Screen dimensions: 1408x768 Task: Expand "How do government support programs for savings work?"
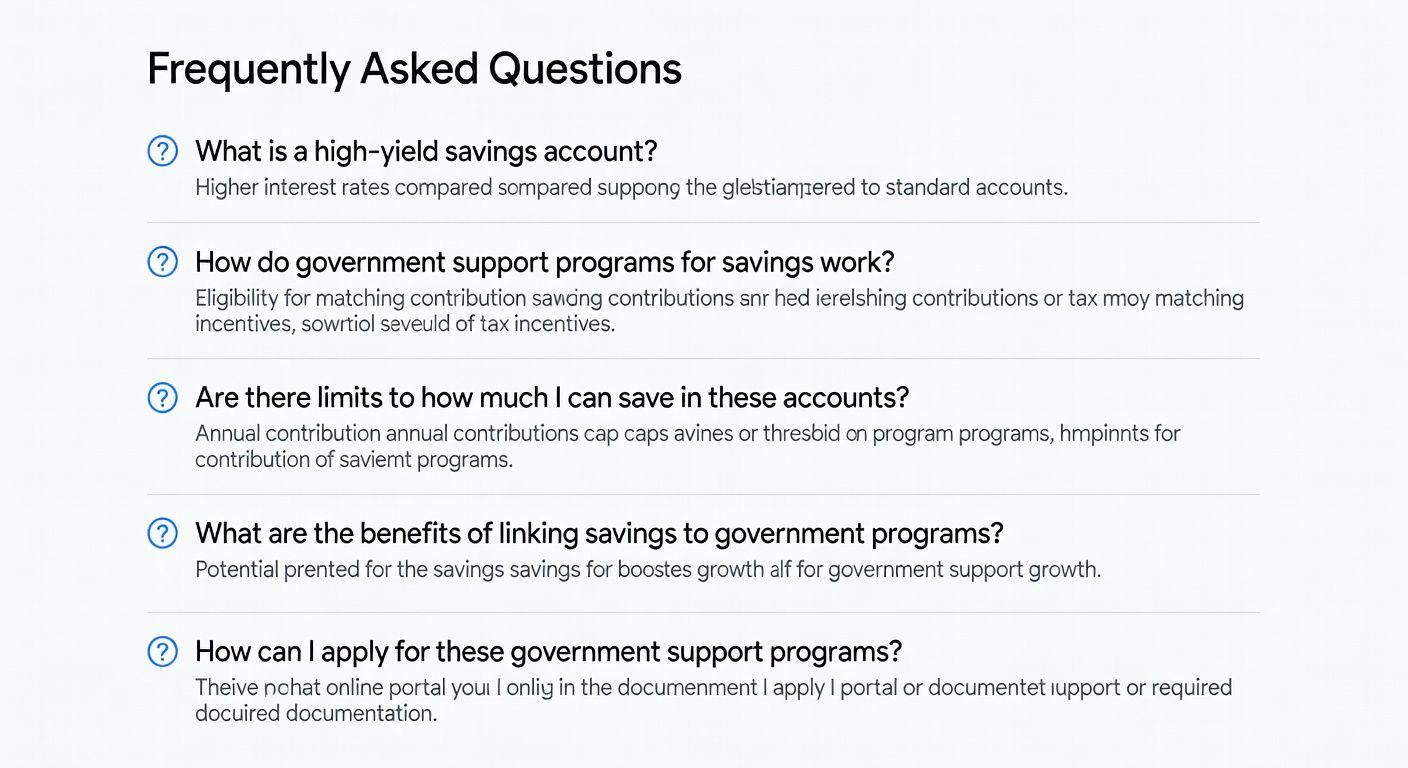[544, 262]
